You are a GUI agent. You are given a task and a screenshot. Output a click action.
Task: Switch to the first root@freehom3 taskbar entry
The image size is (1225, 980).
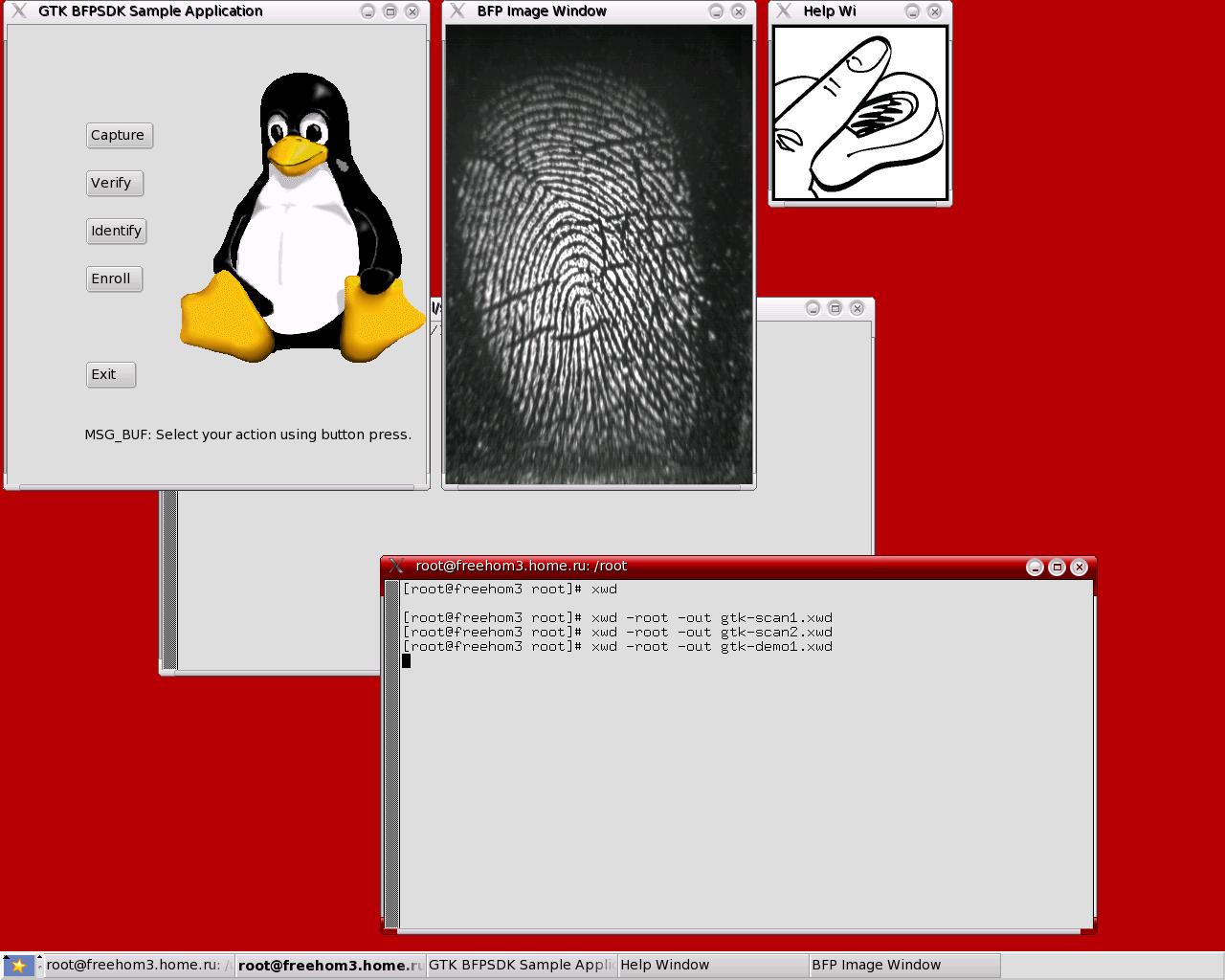(138, 966)
